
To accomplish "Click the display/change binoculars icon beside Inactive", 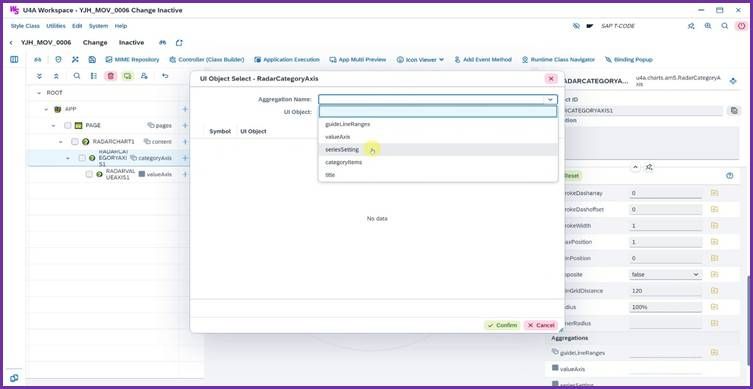I will point(163,43).
